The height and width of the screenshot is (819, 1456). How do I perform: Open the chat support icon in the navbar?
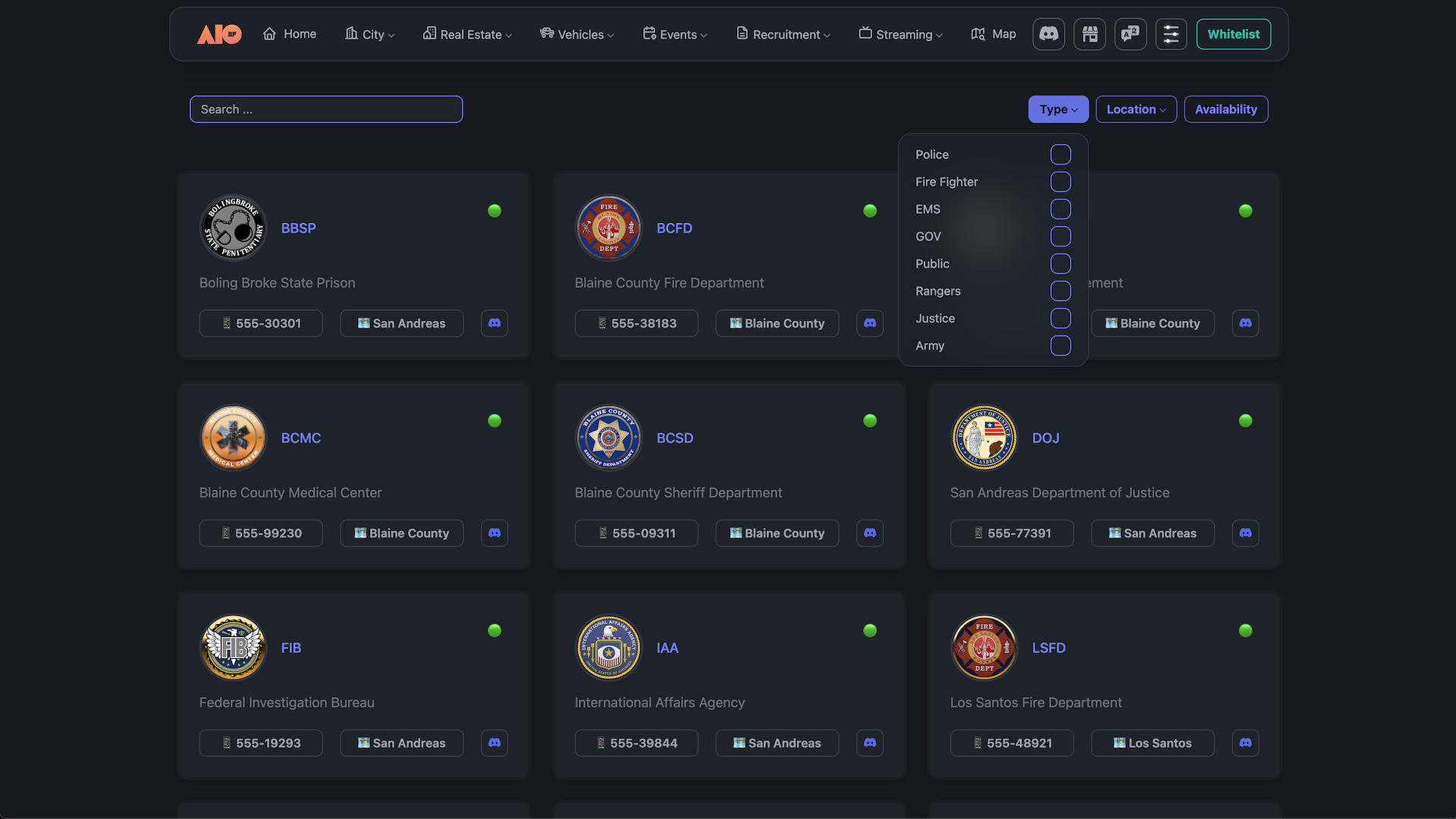(1131, 34)
